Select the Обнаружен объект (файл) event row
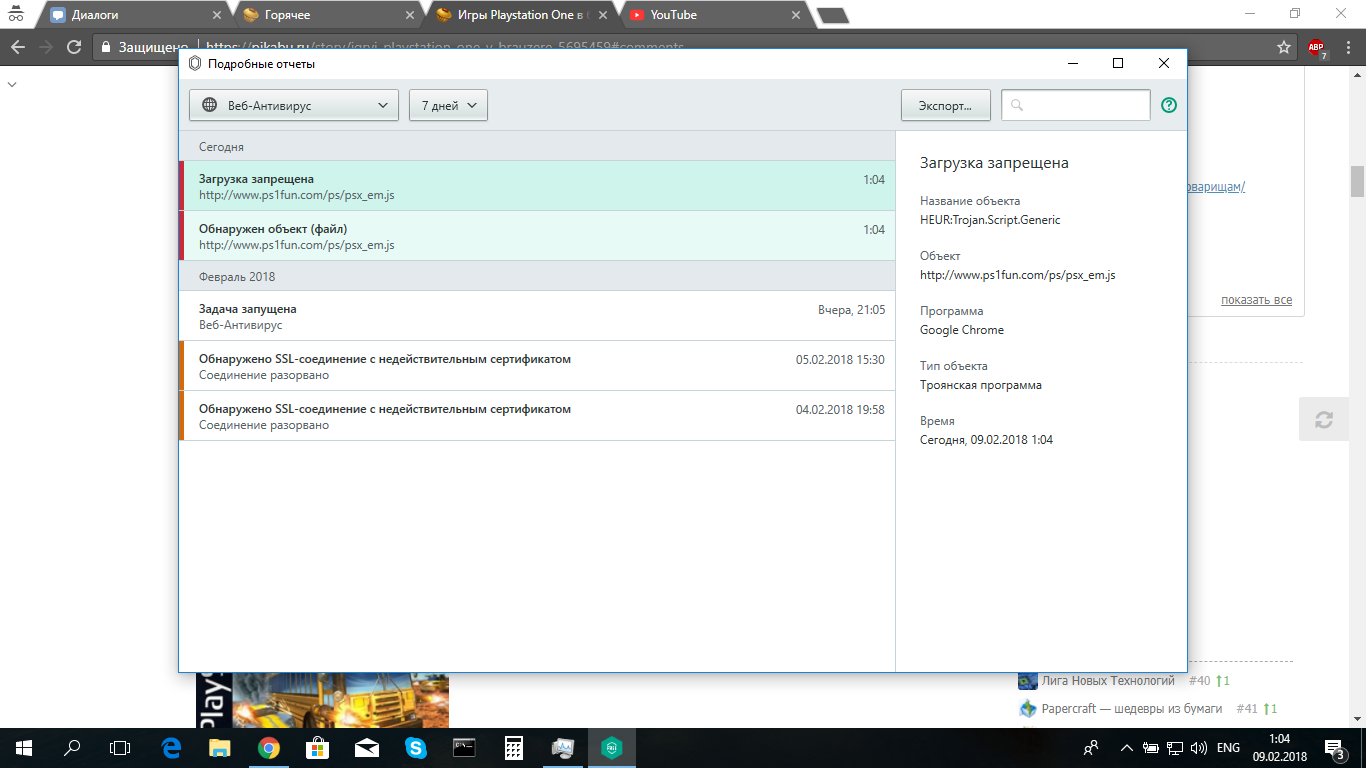1366x768 pixels. tap(537, 236)
